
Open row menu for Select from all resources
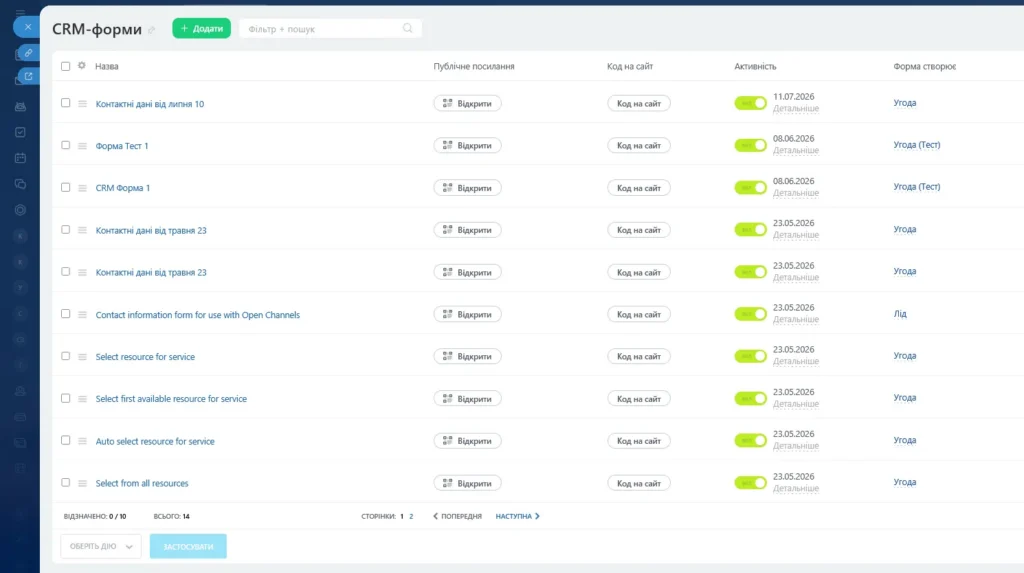[82, 483]
